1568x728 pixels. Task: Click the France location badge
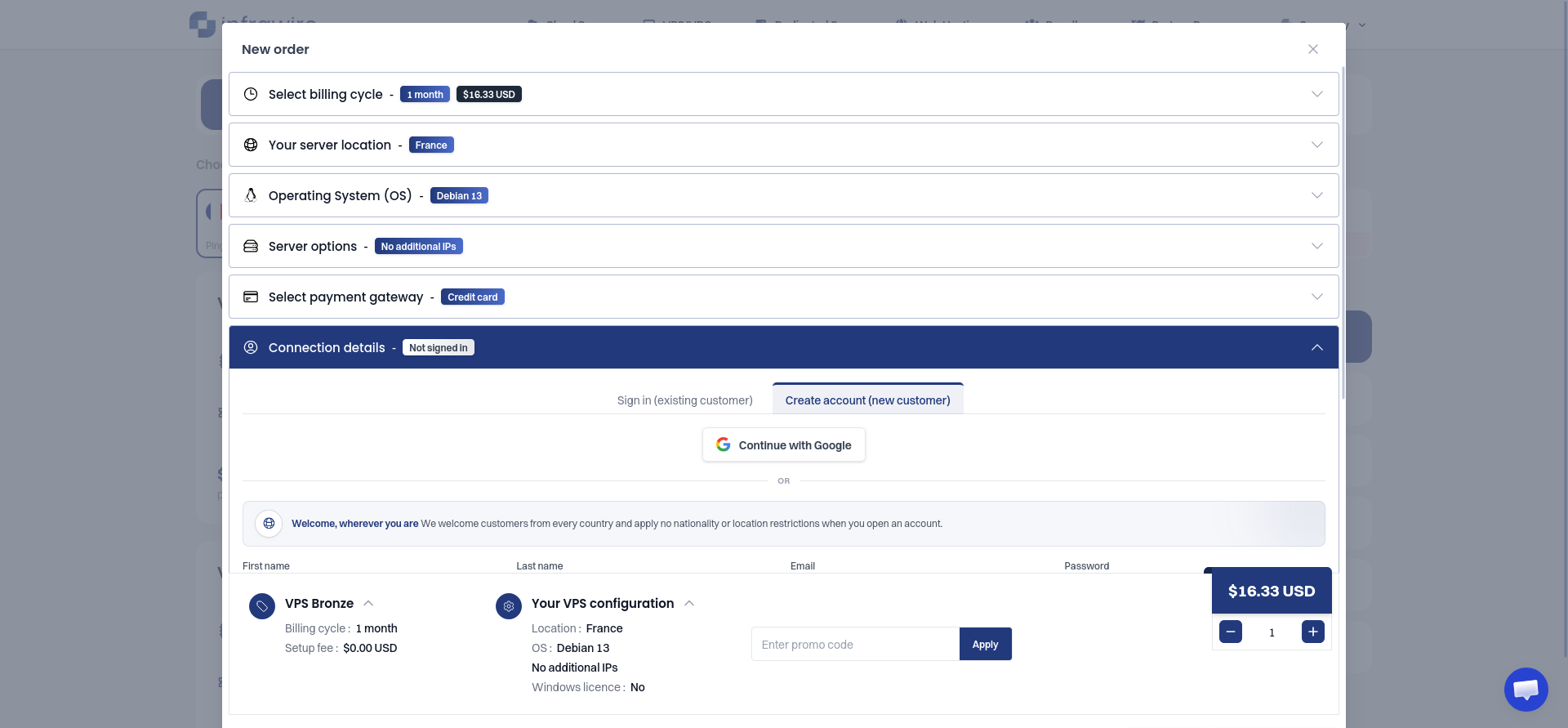[x=431, y=145]
